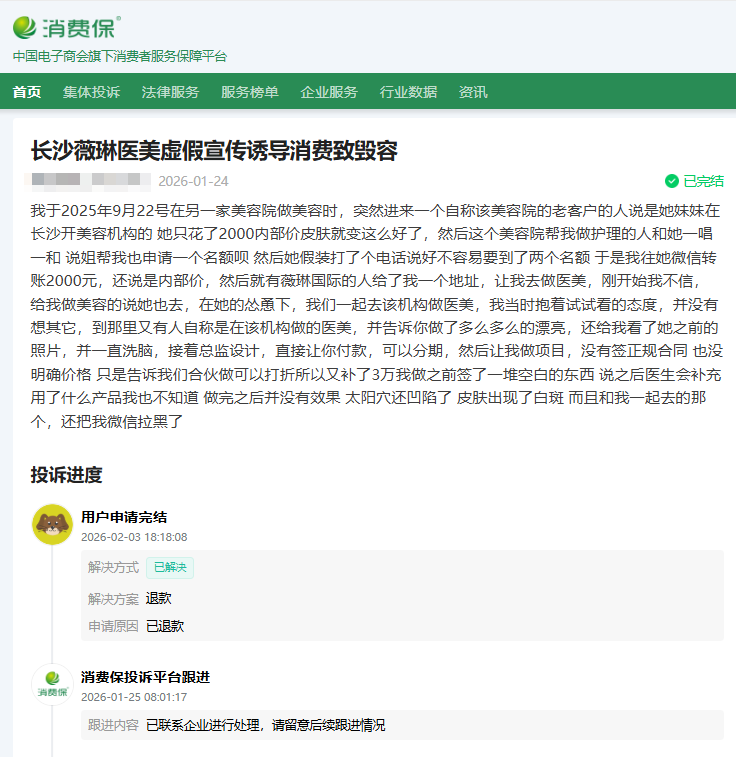This screenshot has height=757, width=736.
Task: Click the 申请原因 label
Action: (x=113, y=626)
